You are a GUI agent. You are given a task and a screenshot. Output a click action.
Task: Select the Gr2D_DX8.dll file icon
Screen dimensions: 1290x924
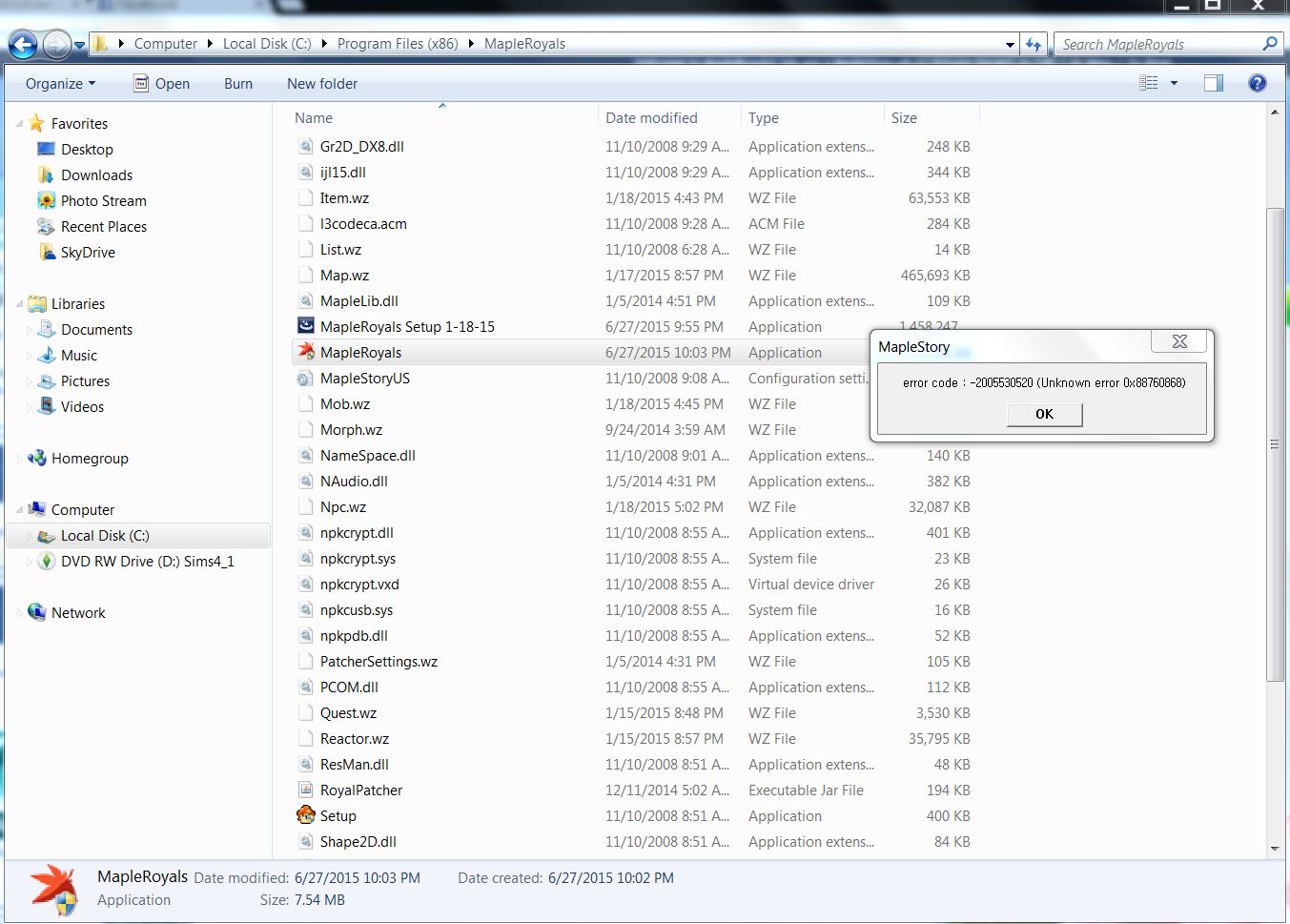[x=306, y=146]
